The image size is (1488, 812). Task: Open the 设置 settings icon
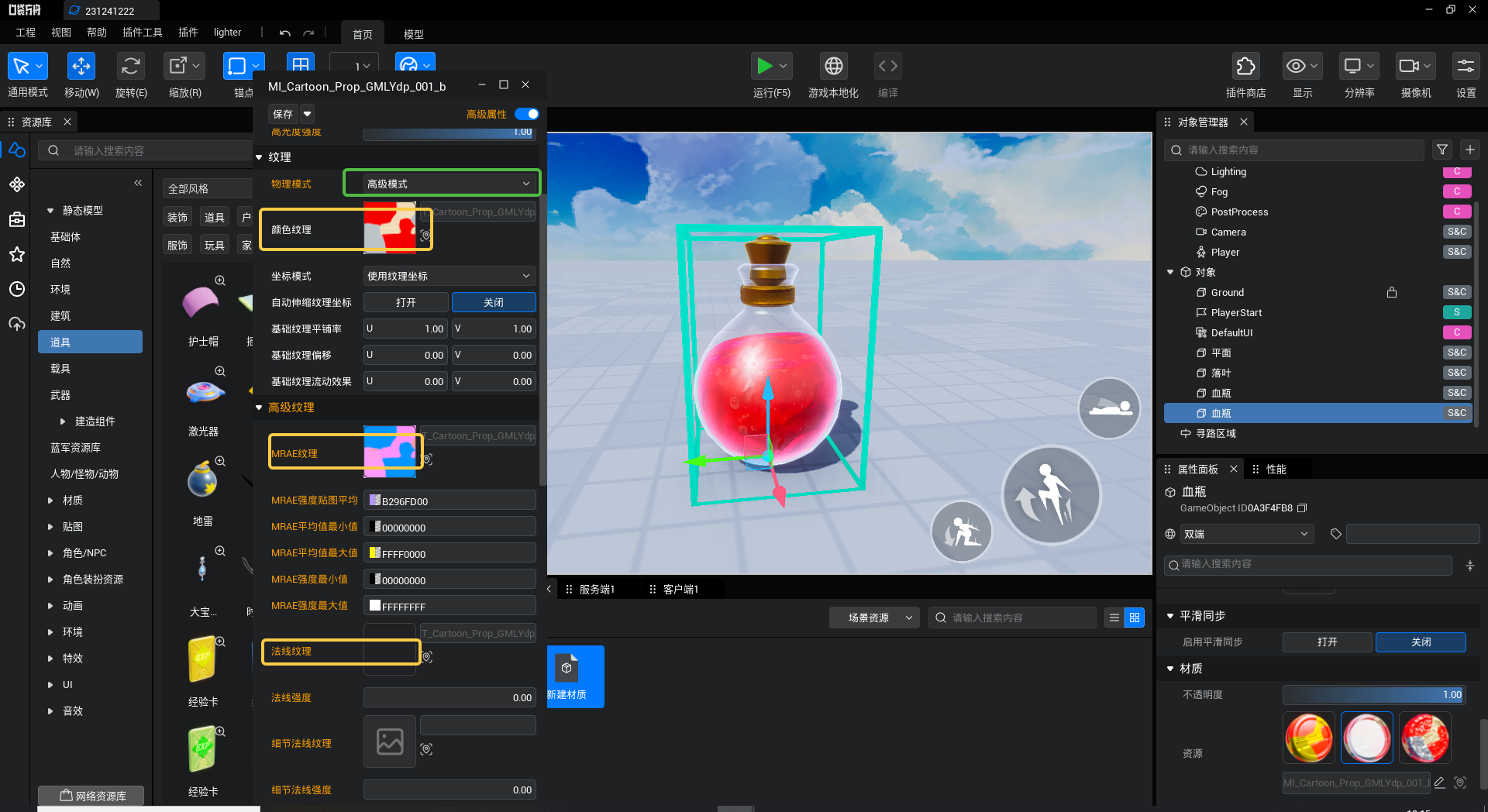[1466, 67]
